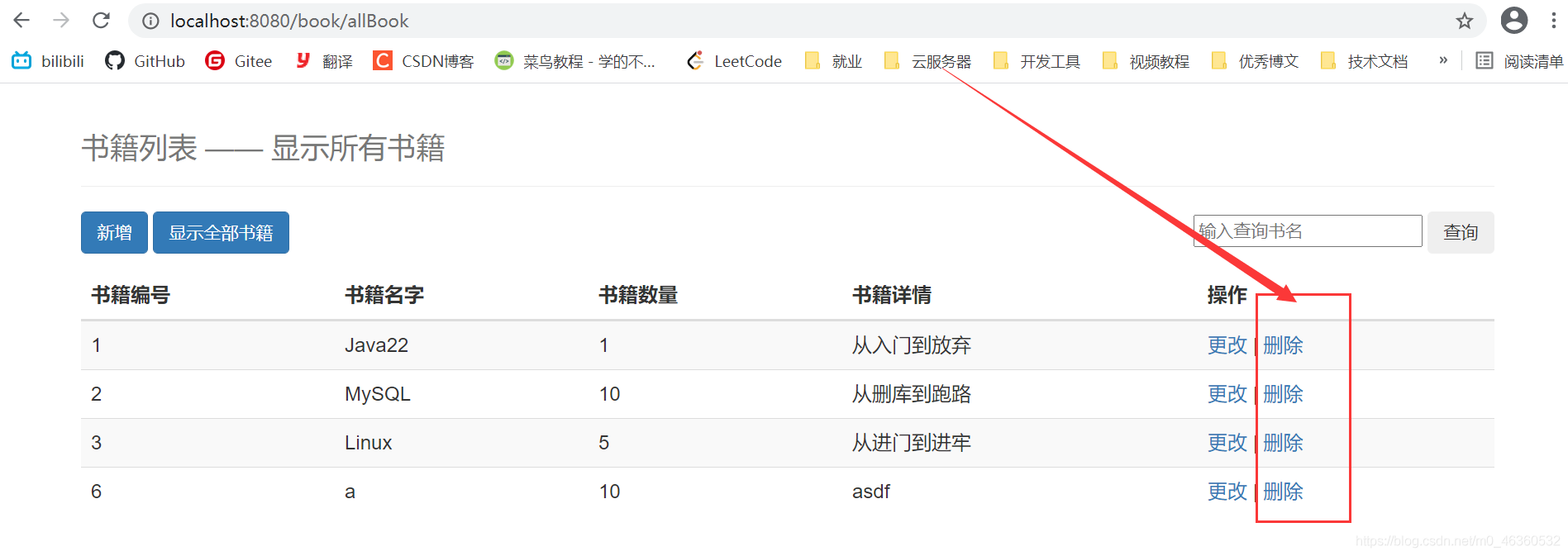Open the 阅读清单 reading list
Screen dimensions: 1568x556
click(x=1519, y=61)
